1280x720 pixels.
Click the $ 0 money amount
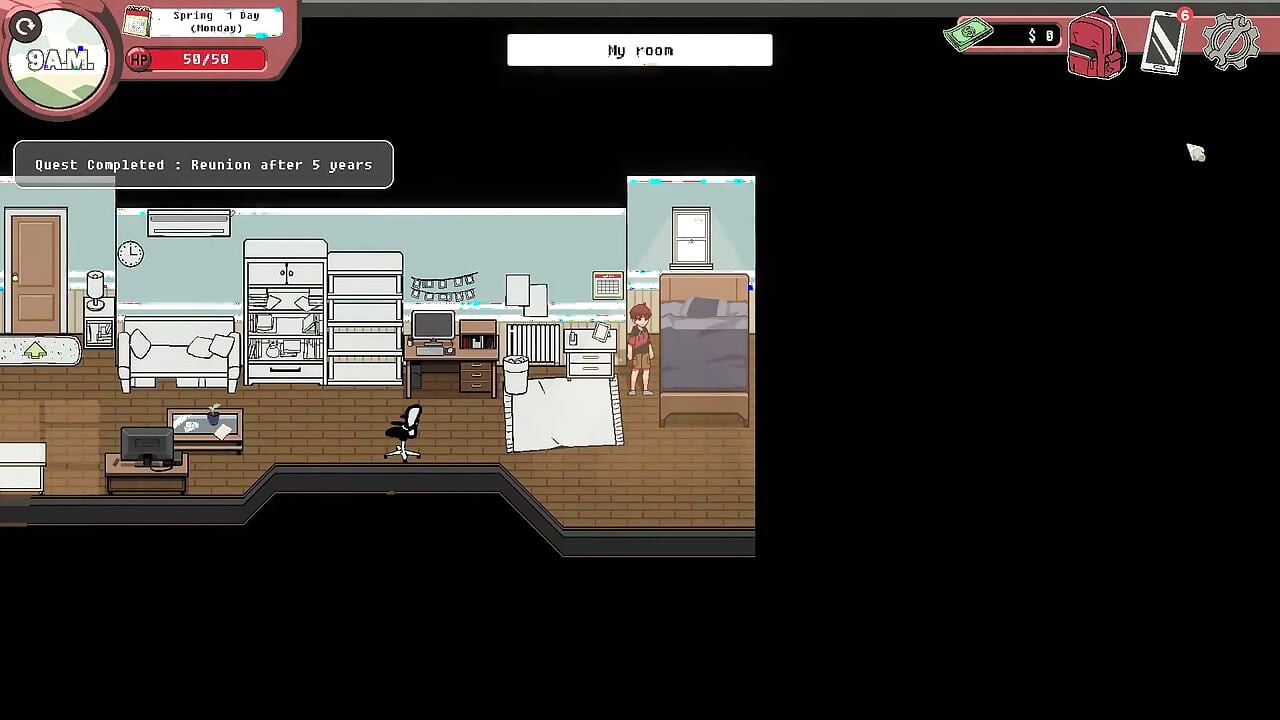pos(1041,36)
